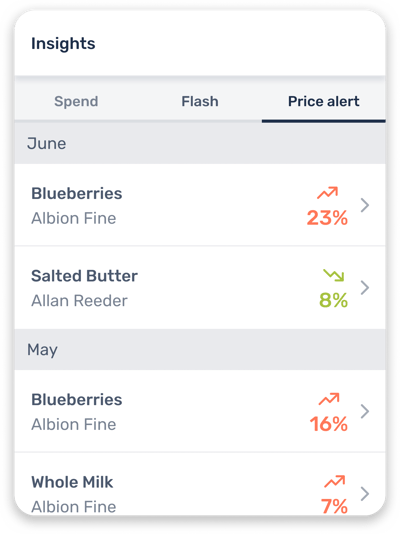Open Salted Butter details via chevron arrow
Screen dimensions: 400x534
pyautogui.click(x=365, y=287)
